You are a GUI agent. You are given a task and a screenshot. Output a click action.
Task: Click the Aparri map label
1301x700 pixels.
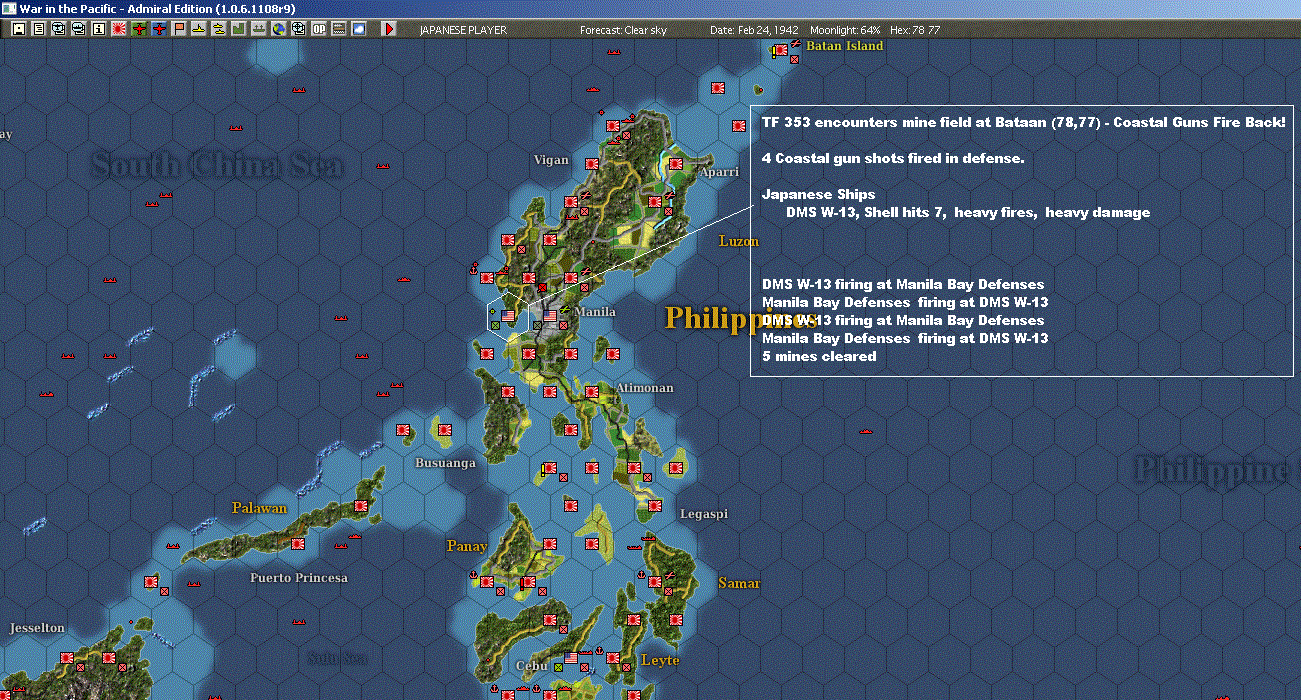click(719, 172)
